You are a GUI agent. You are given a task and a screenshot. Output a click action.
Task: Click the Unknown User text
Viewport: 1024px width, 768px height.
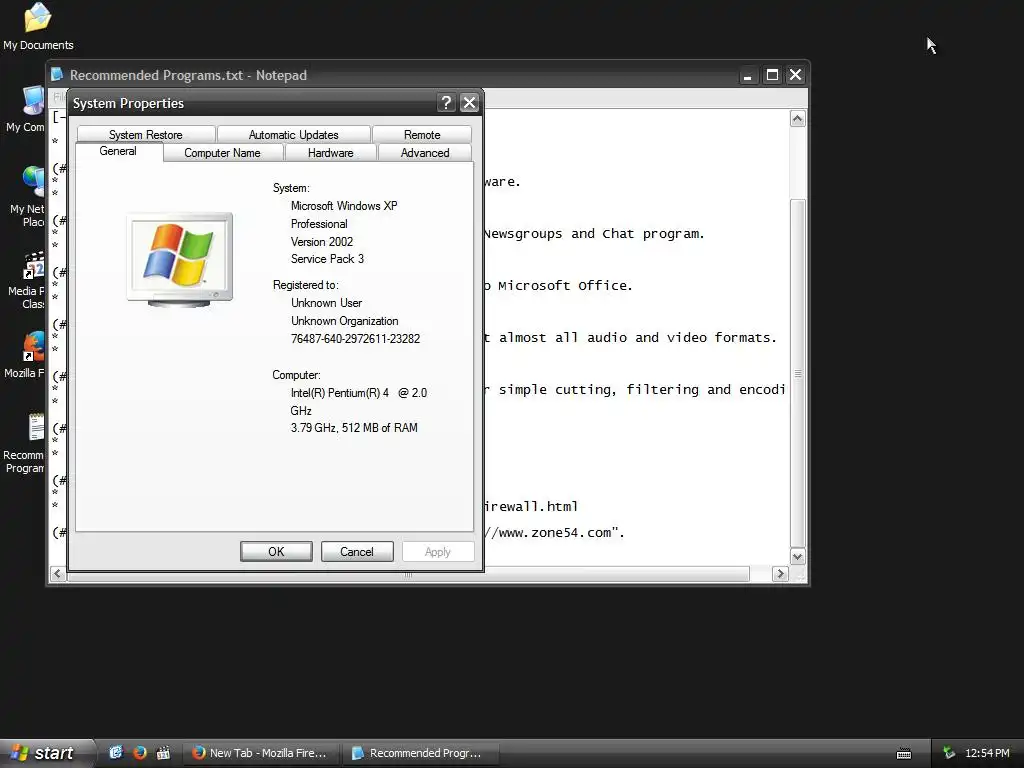point(326,303)
